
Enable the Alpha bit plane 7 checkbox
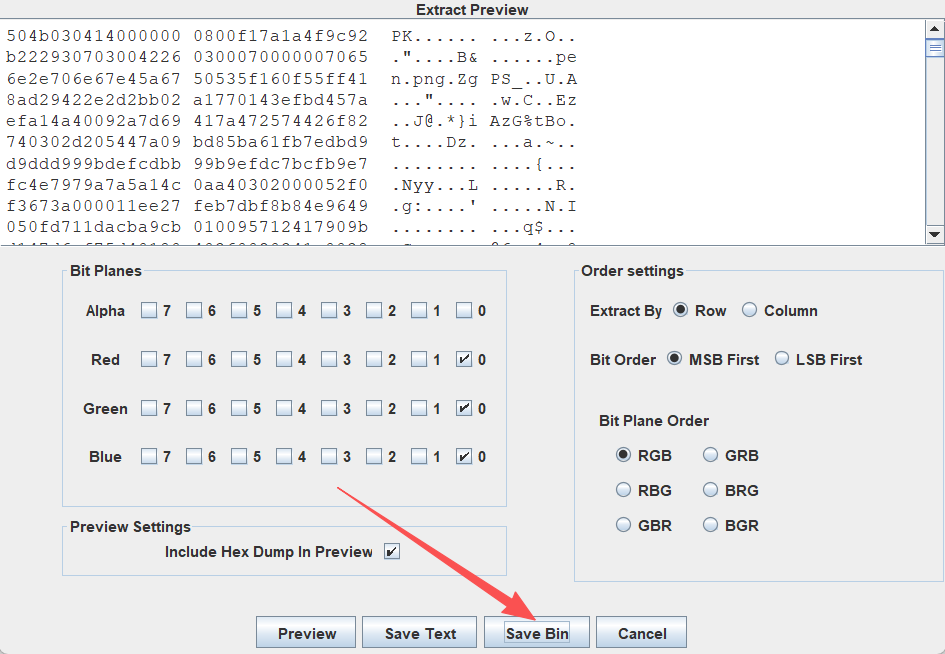click(149, 311)
